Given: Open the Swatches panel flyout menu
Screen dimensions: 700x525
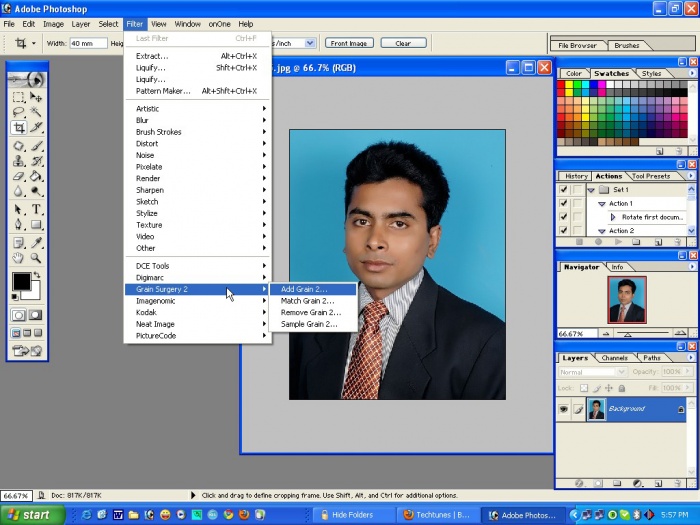Looking at the screenshot, I should [x=692, y=73].
